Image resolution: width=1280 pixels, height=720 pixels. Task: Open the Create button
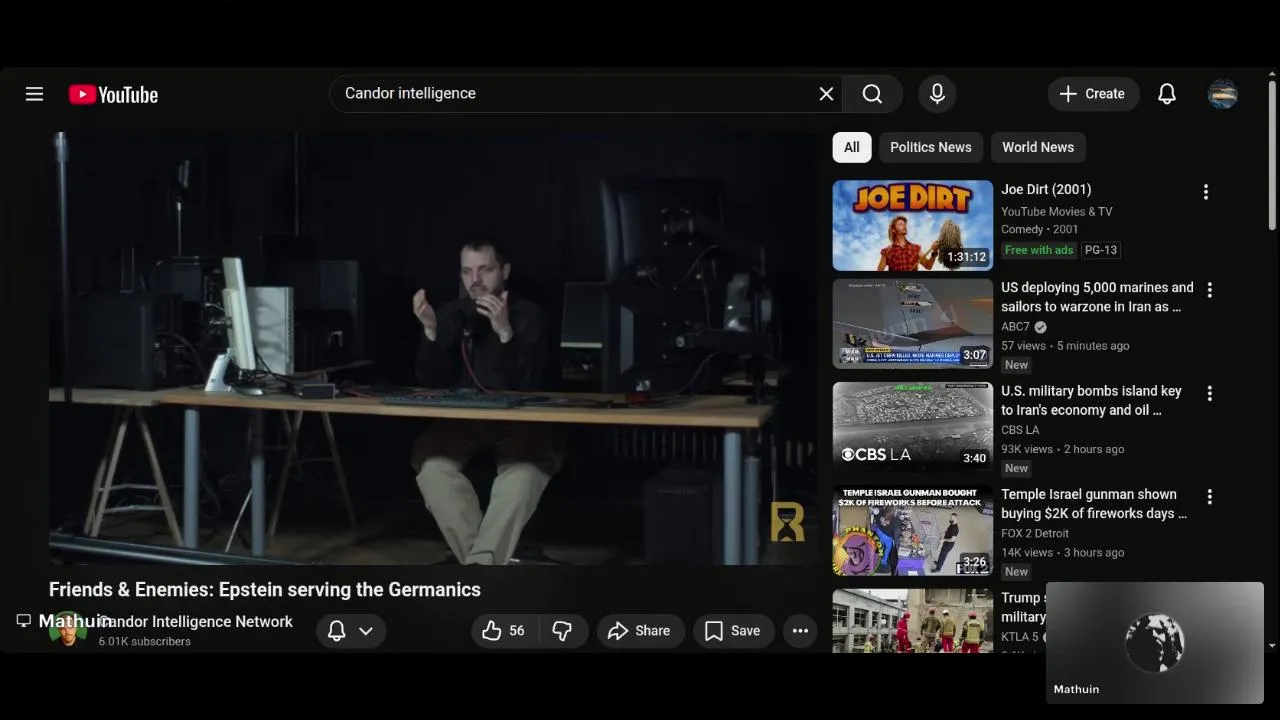point(1093,94)
